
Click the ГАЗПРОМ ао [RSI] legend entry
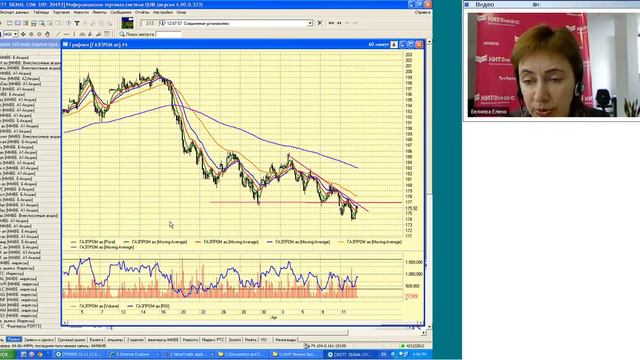point(149,306)
